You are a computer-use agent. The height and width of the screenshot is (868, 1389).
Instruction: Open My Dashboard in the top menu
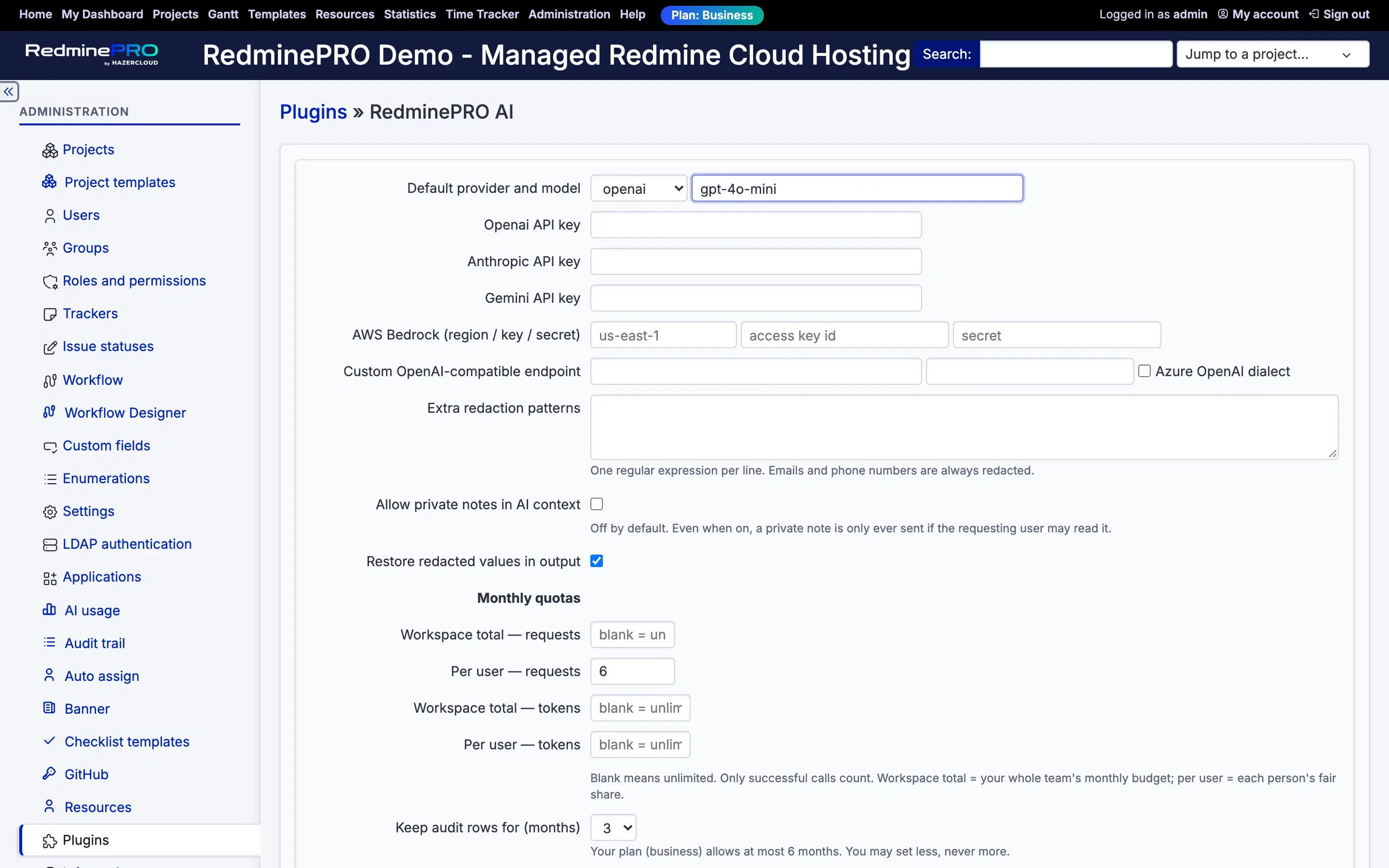(102, 14)
